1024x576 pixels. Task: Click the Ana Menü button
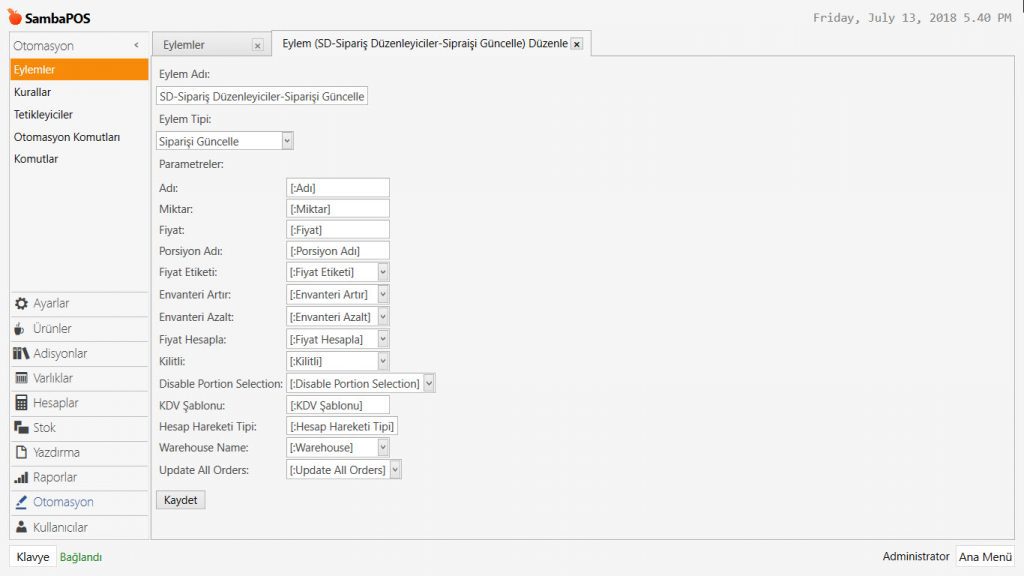984,557
